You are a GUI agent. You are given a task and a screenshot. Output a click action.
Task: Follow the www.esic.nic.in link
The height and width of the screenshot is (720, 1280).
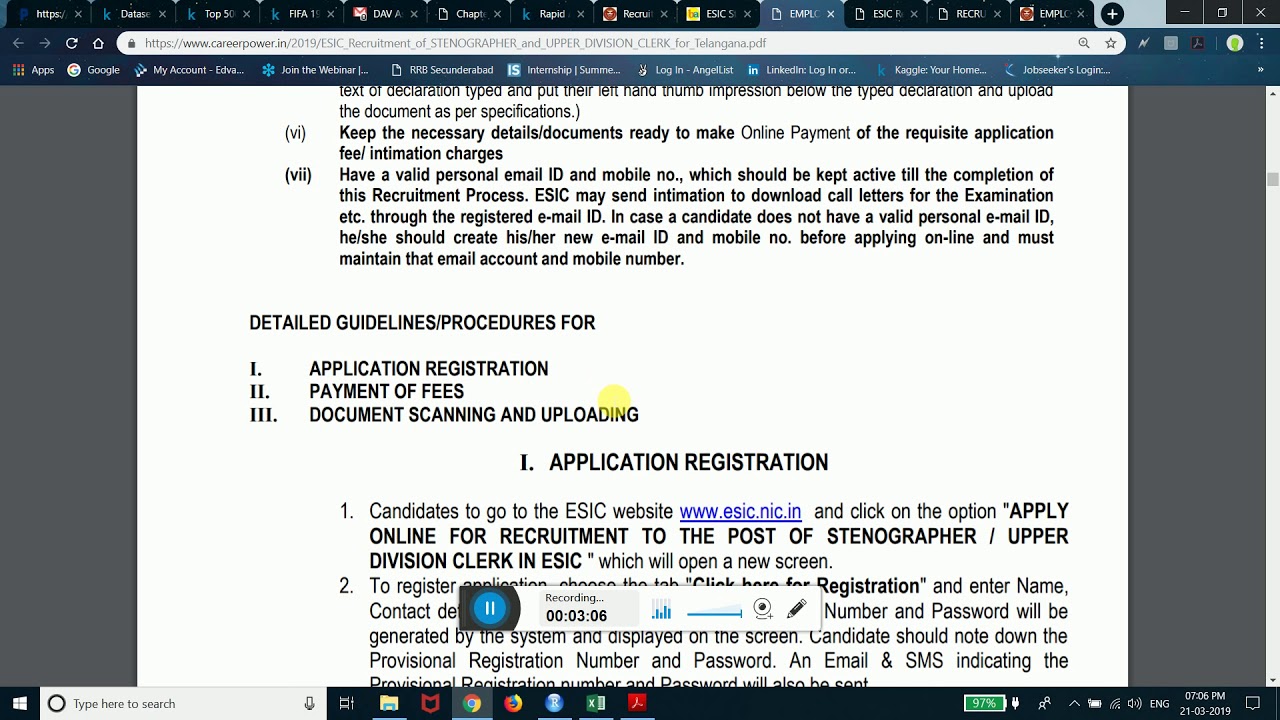[x=740, y=511]
